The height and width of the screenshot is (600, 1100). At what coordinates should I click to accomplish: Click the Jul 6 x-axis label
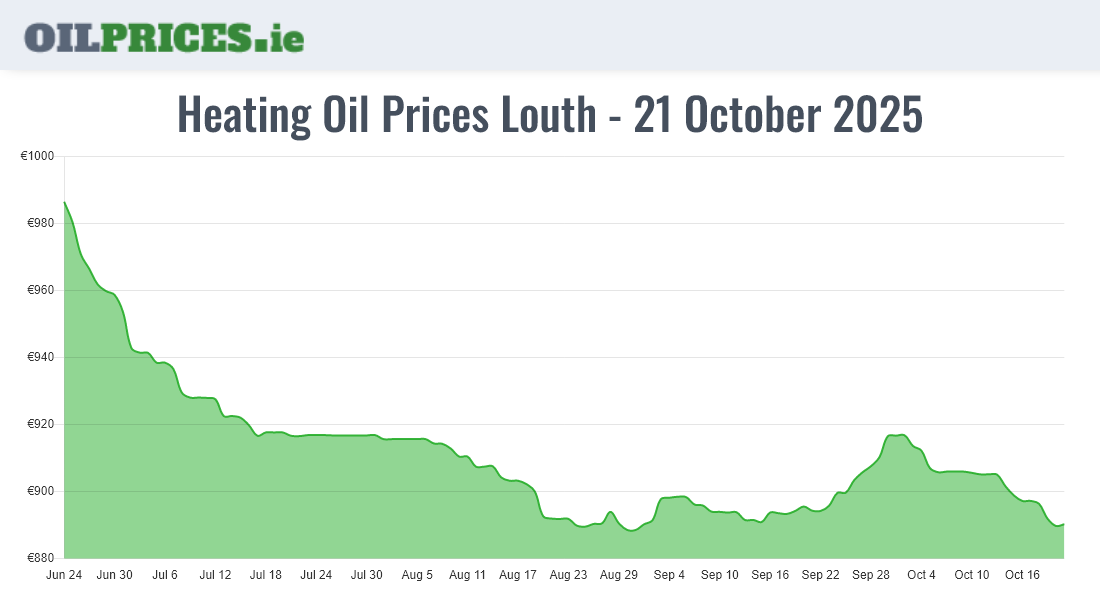click(165, 575)
